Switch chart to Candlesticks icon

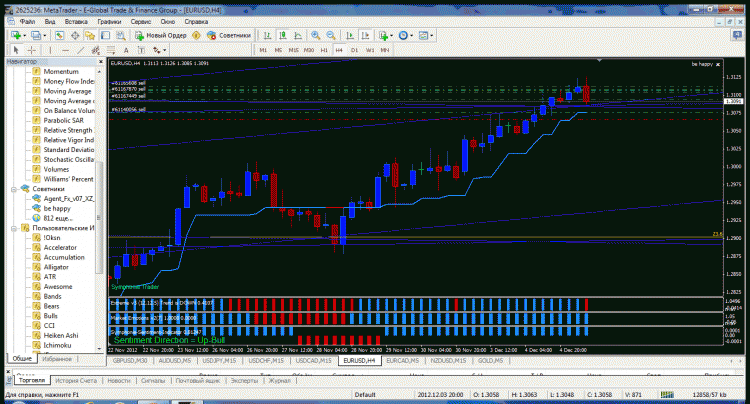click(283, 35)
